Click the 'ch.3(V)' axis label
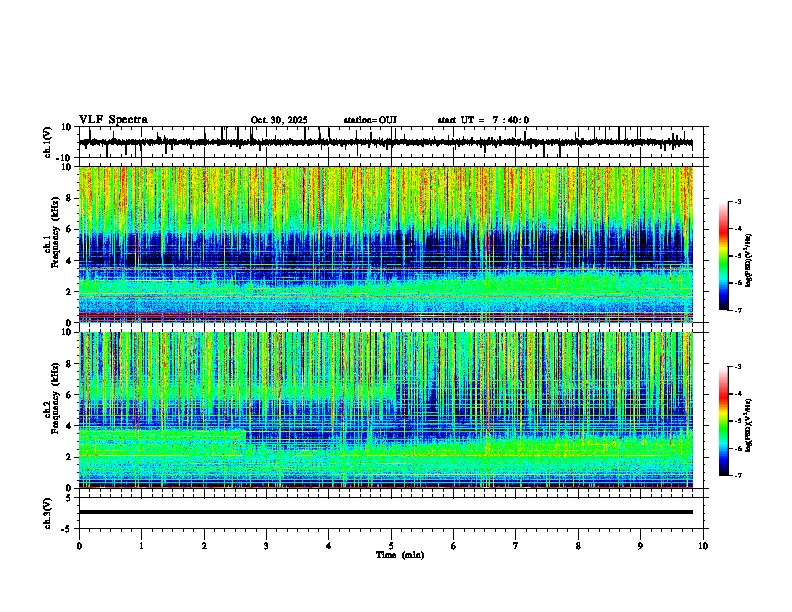 coord(48,513)
